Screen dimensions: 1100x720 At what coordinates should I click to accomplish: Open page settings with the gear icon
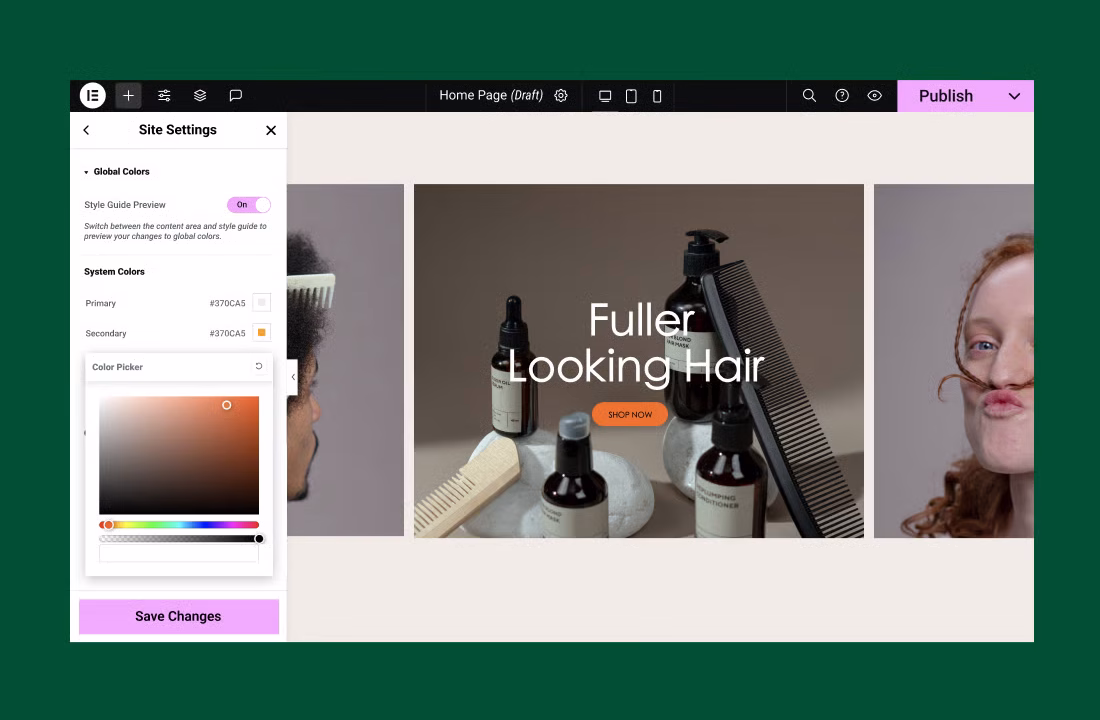[x=561, y=95]
